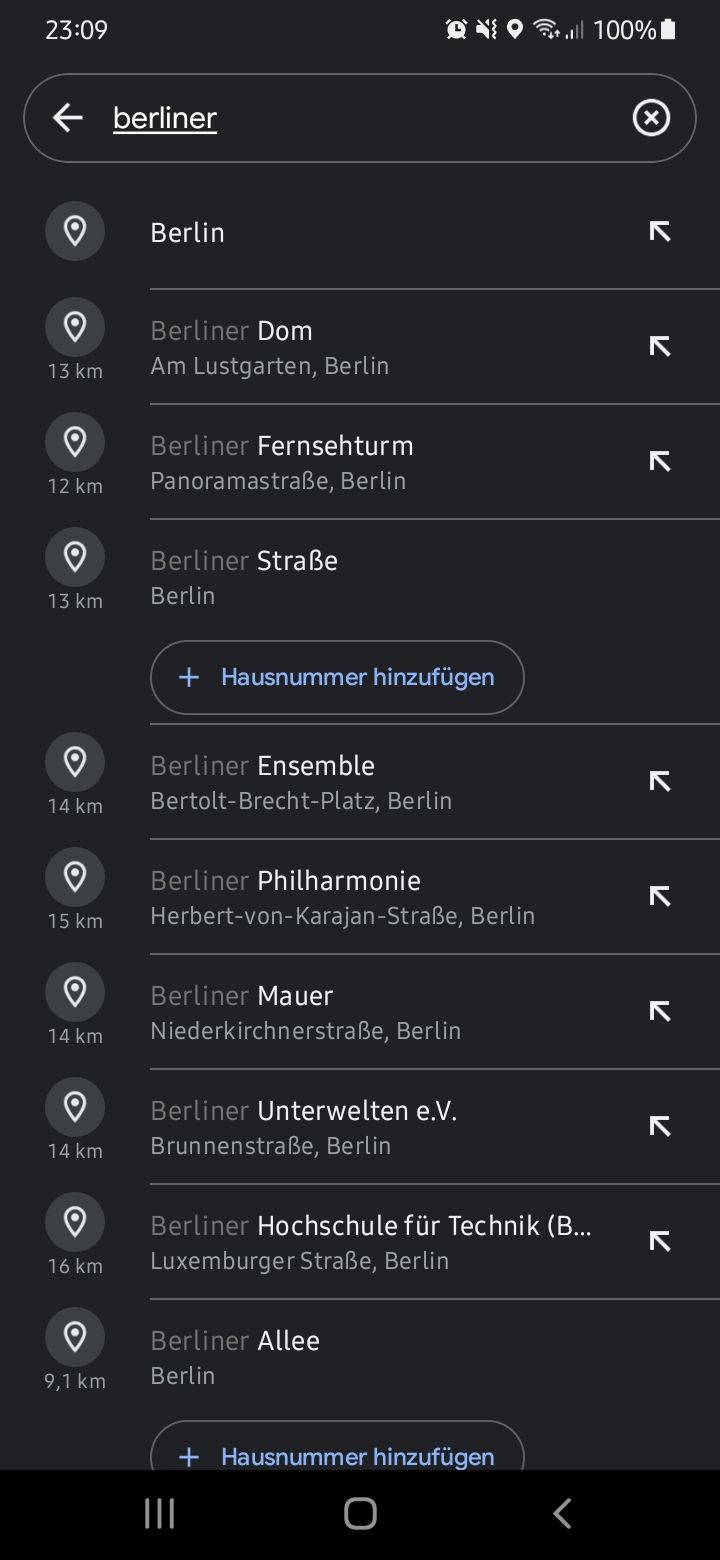Tap arrow icon next to Berliner Fernsehturm
The width and height of the screenshot is (720, 1560).
pos(659,462)
